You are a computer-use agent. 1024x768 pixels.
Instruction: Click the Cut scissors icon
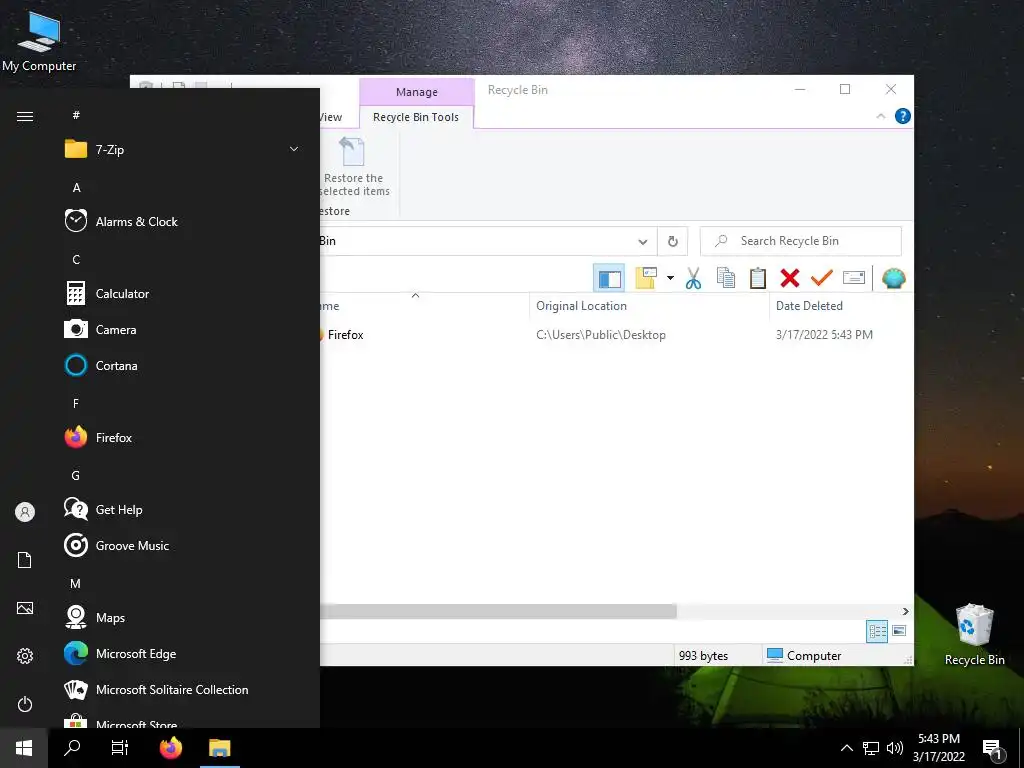tap(694, 278)
